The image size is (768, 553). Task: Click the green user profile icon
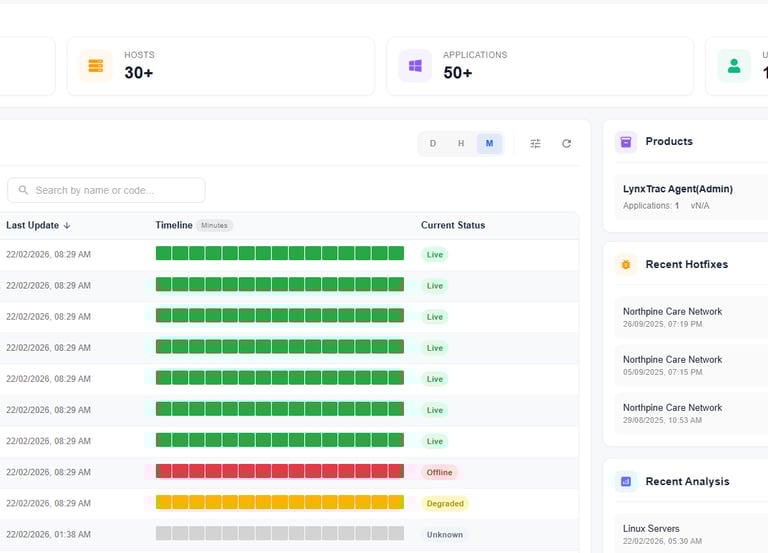coord(734,66)
